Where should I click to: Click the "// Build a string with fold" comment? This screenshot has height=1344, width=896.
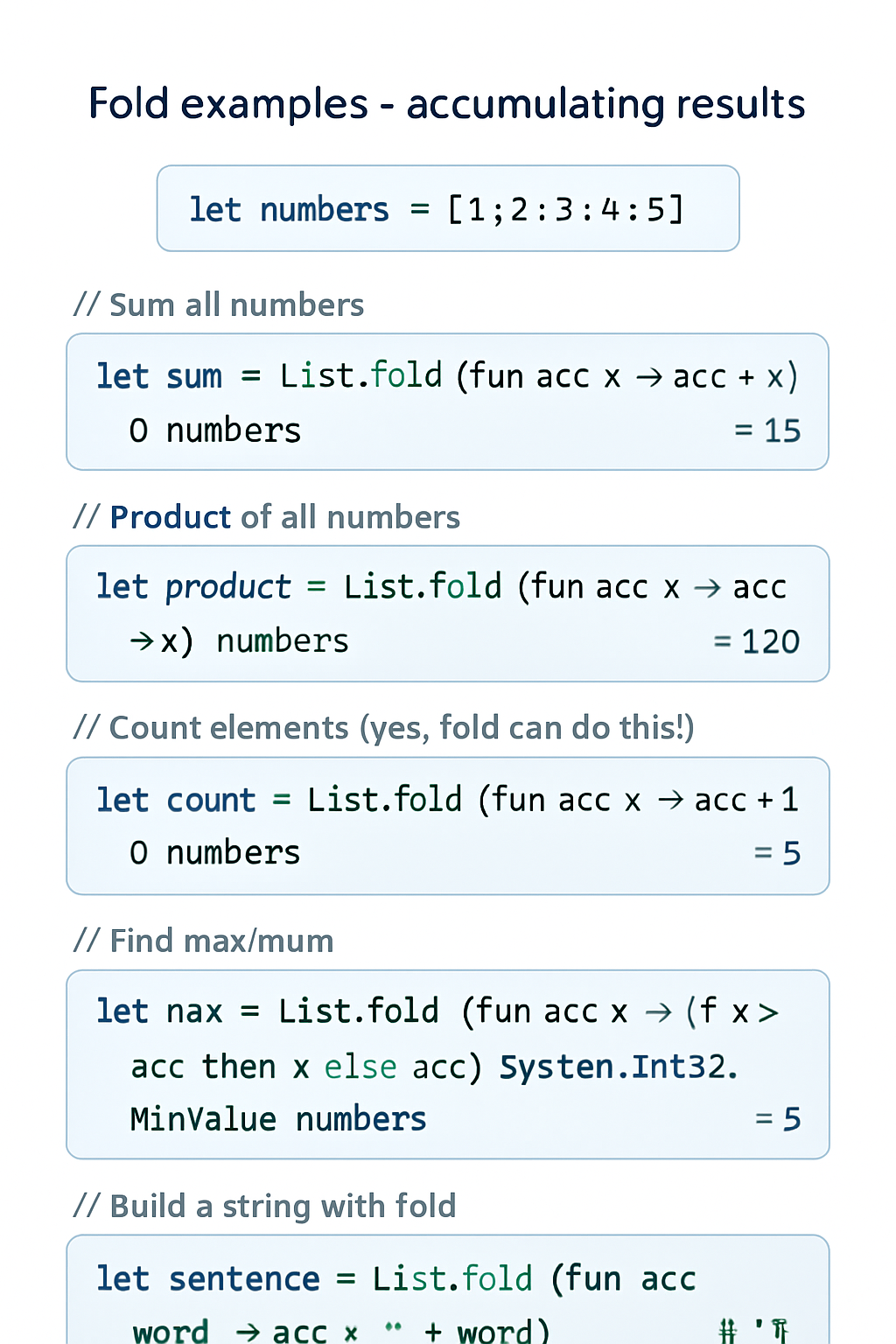(x=265, y=1207)
